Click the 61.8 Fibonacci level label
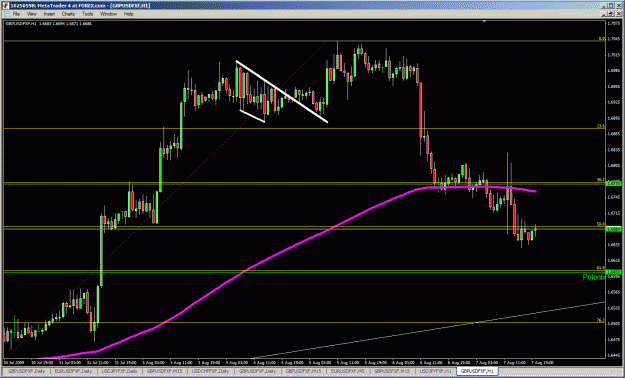Image resolution: width=625 pixels, height=378 pixels. point(601,268)
